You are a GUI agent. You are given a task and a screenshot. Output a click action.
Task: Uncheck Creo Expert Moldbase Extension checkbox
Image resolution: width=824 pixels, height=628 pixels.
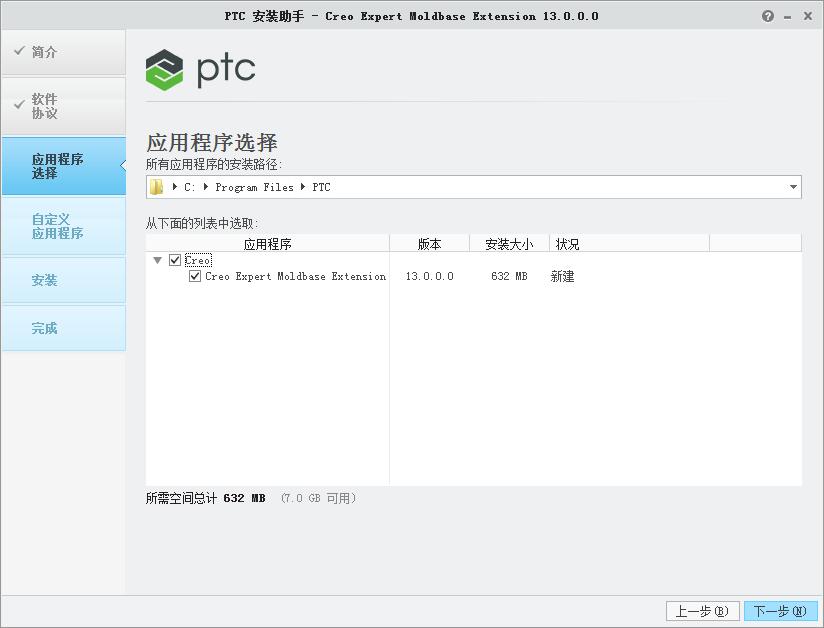[195, 276]
